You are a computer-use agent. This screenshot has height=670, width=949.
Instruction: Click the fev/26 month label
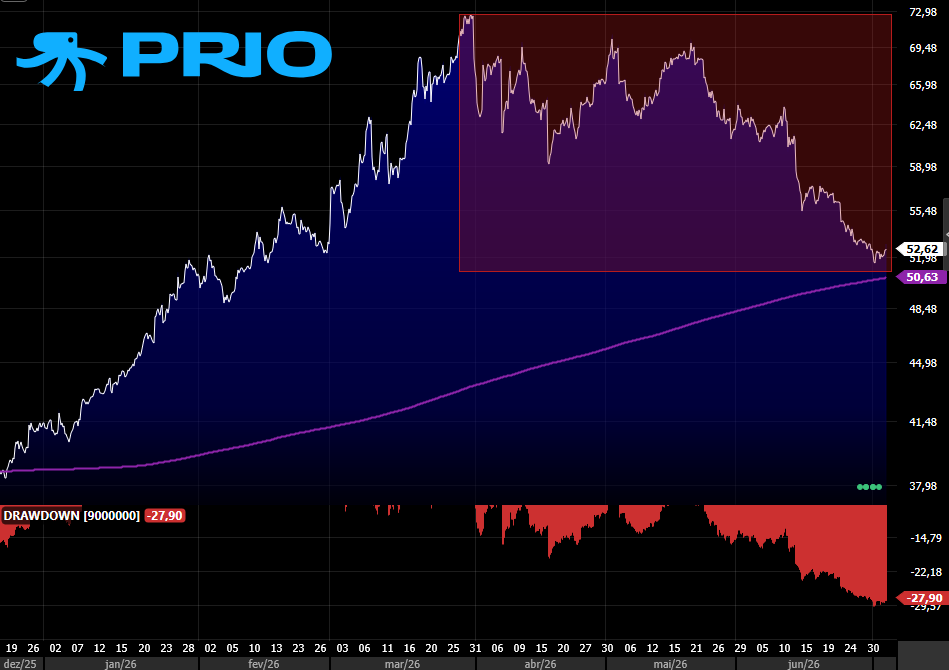[264, 664]
